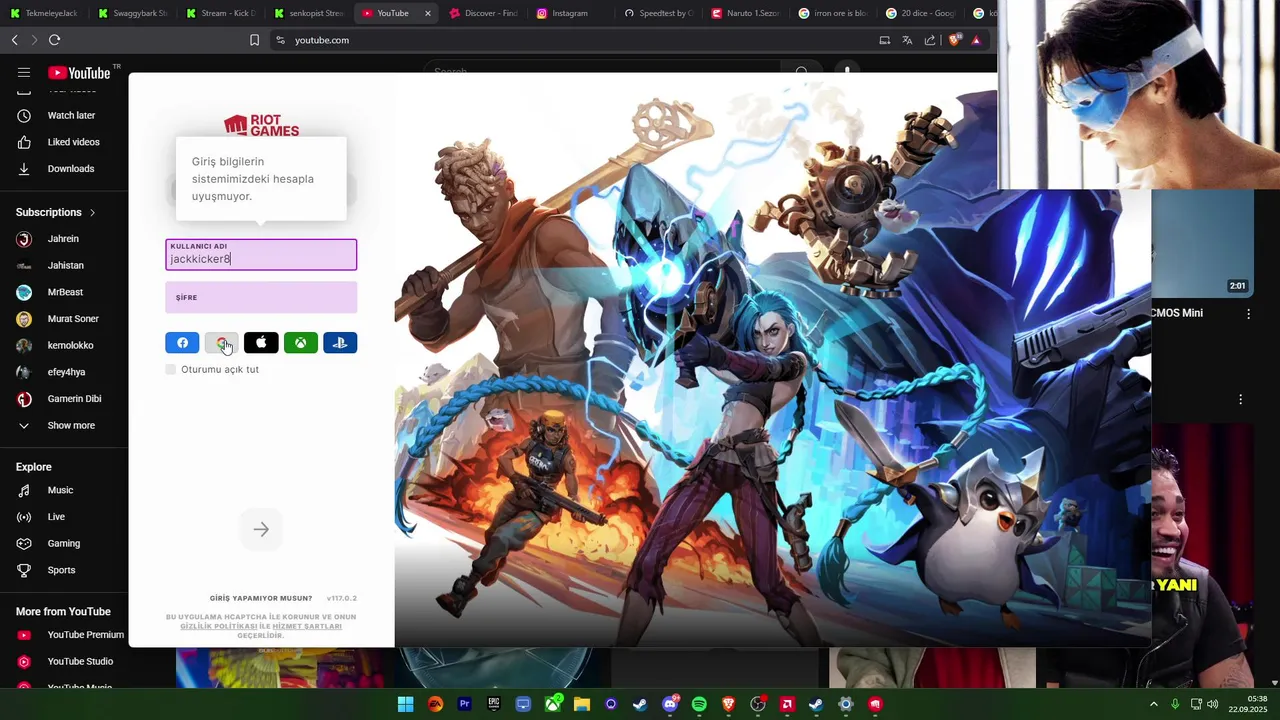Open Discord from taskbar
The height and width of the screenshot is (720, 1280).
[x=669, y=704]
